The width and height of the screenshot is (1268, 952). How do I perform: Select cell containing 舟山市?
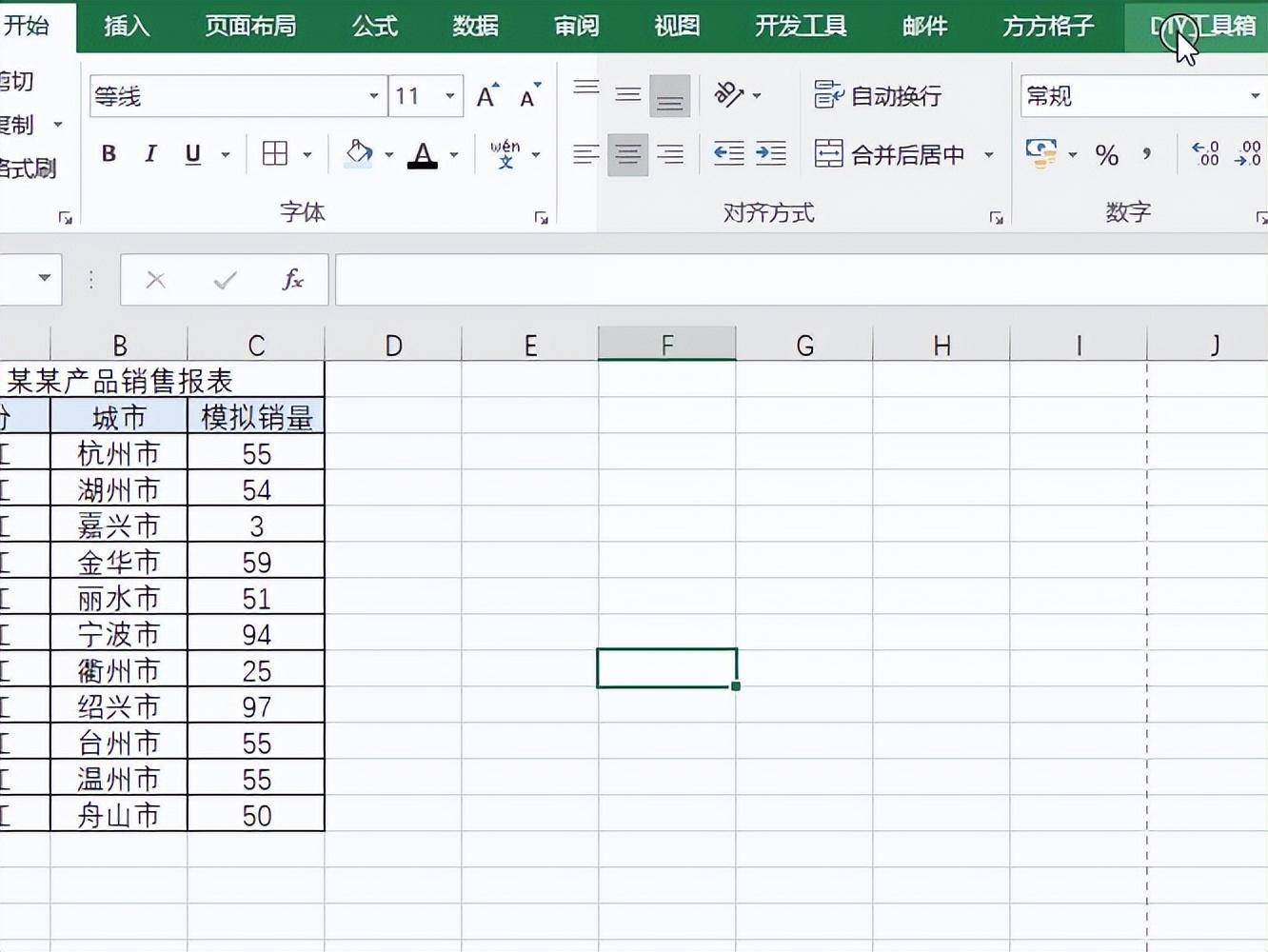(119, 815)
